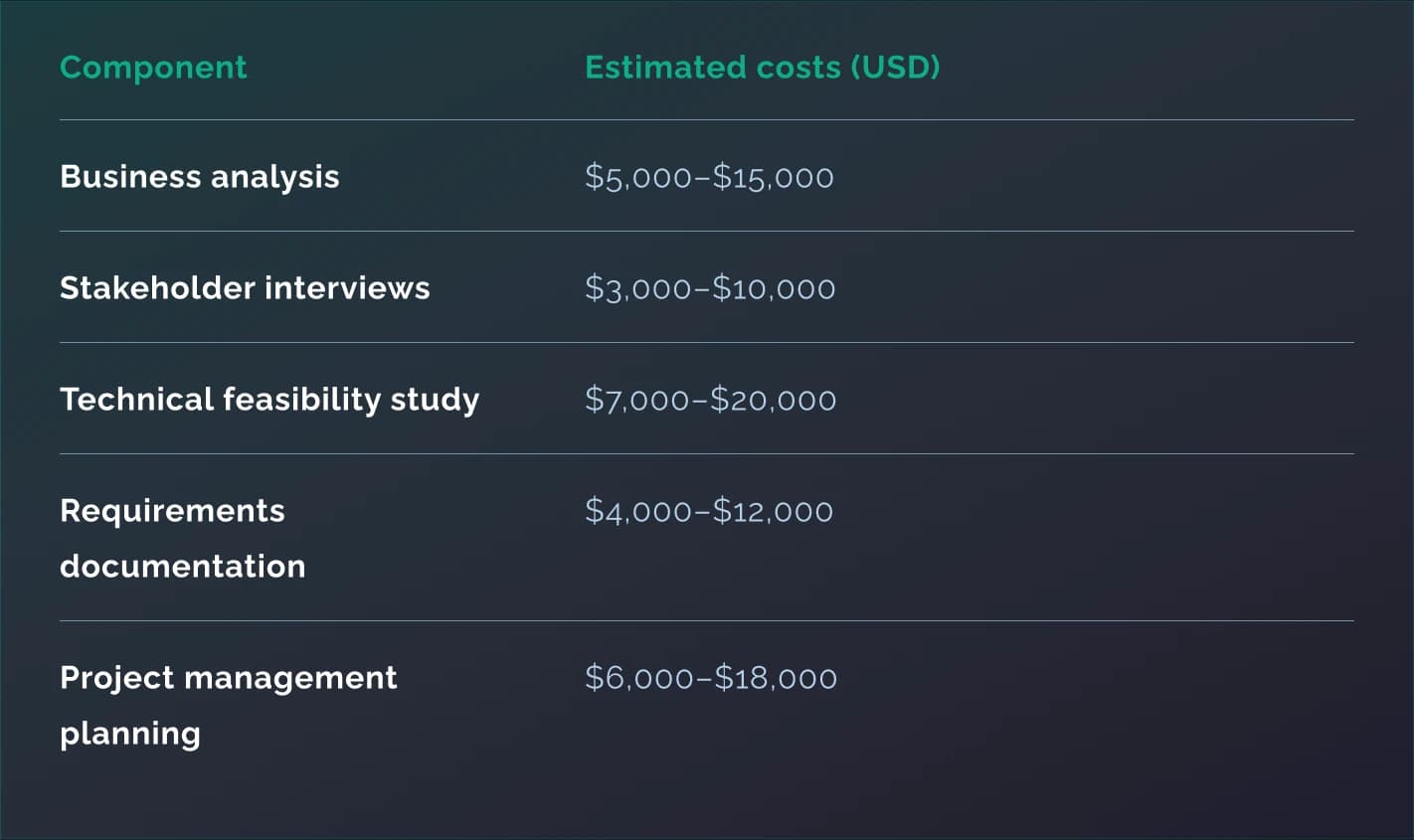Click the word "(USD)" in the header

point(895,68)
